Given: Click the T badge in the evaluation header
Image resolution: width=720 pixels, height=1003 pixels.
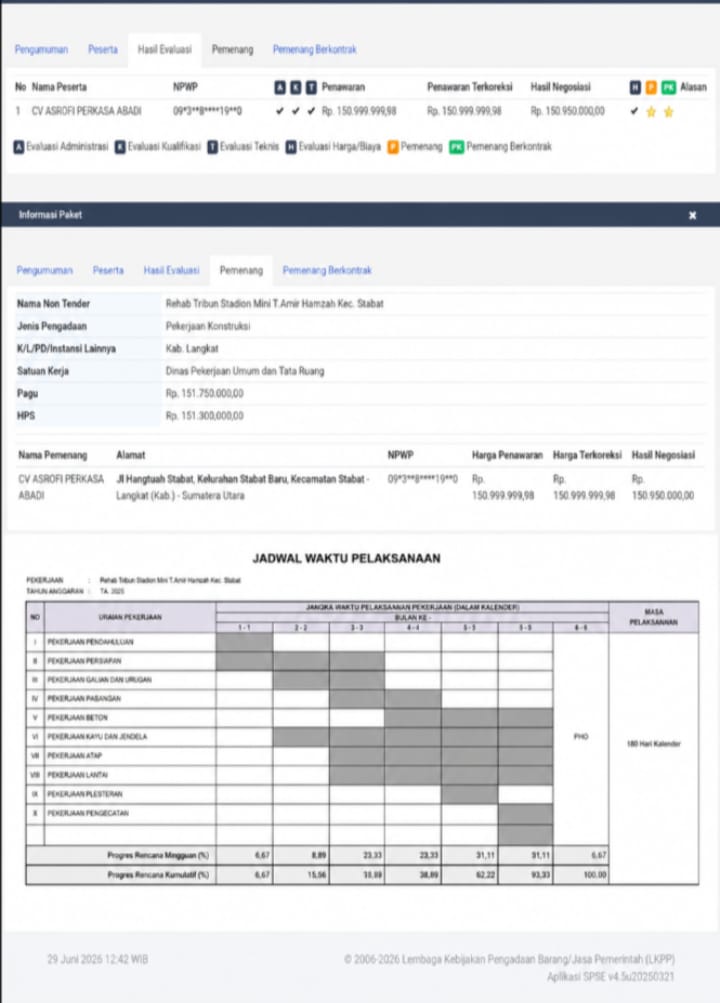Looking at the screenshot, I should pyautogui.click(x=311, y=88).
